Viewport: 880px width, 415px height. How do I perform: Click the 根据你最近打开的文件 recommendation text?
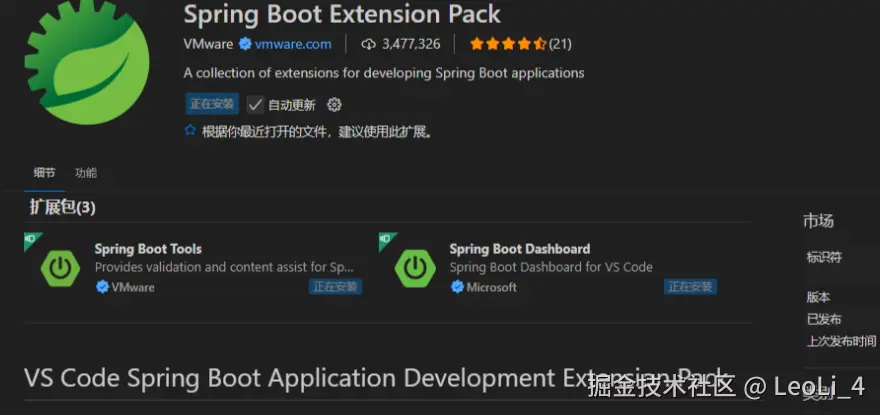tap(317, 132)
